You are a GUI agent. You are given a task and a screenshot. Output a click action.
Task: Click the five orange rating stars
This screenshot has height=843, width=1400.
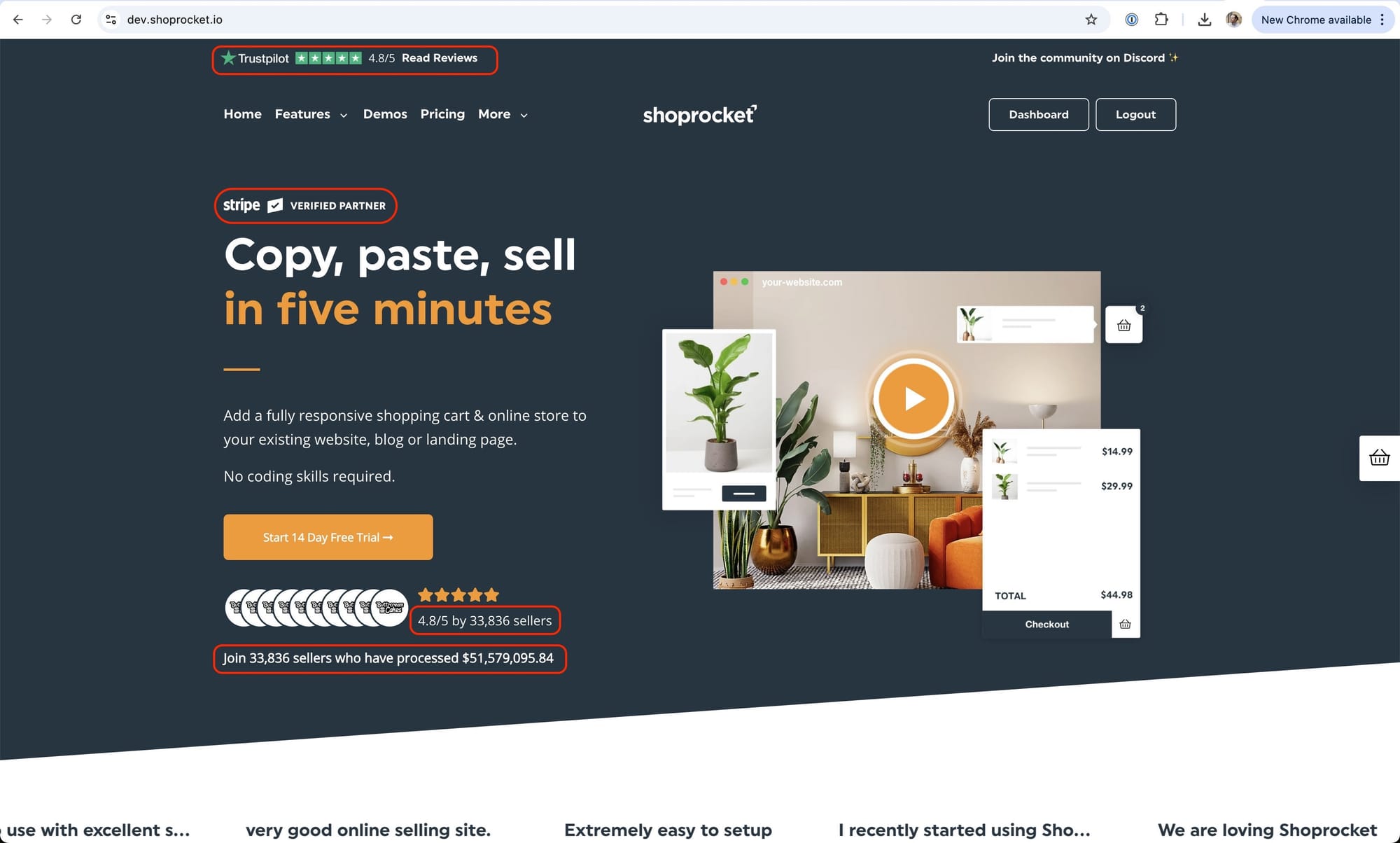(458, 595)
